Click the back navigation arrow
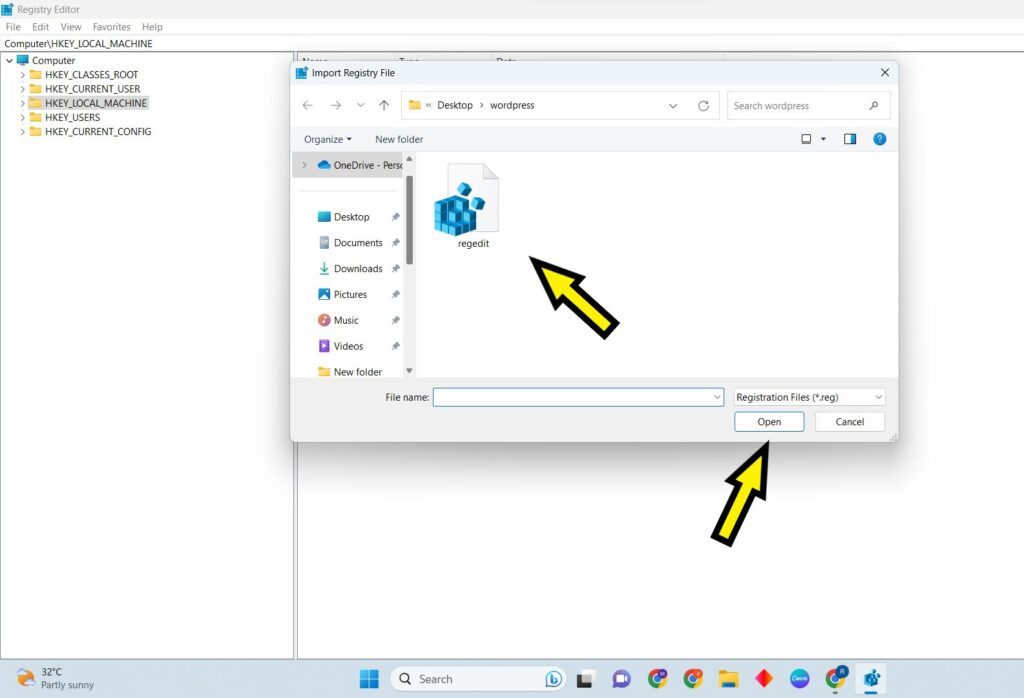Image resolution: width=1024 pixels, height=698 pixels. tap(307, 105)
